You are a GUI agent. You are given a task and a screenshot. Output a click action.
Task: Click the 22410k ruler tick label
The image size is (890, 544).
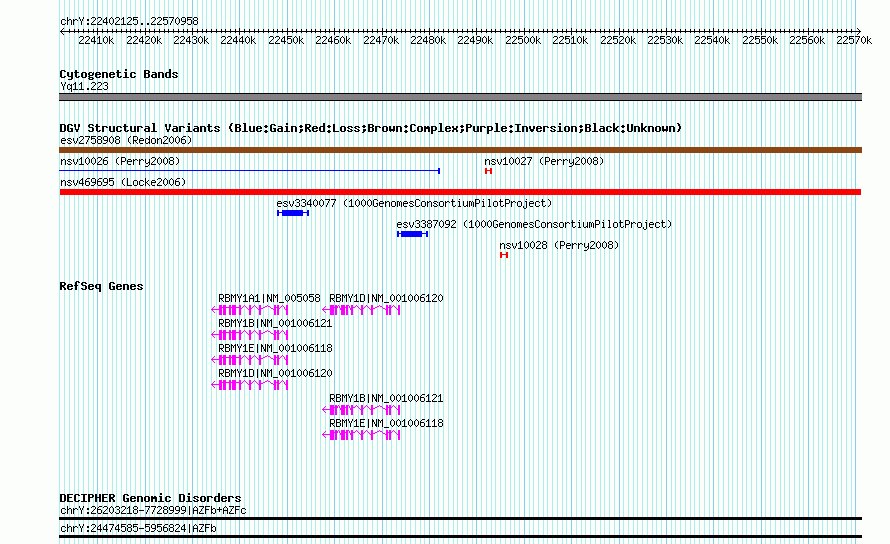tap(96, 40)
